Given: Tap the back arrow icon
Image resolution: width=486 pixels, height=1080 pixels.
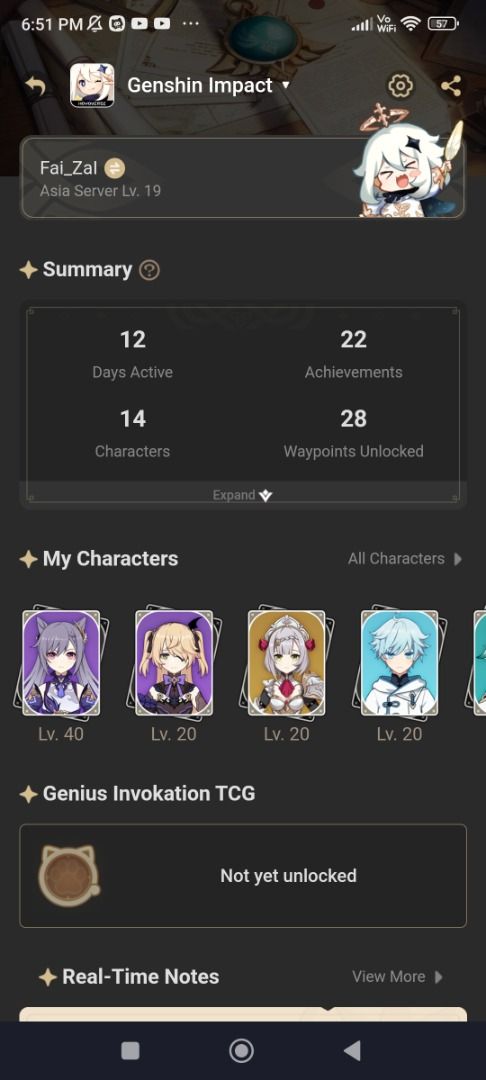Looking at the screenshot, I should (36, 86).
